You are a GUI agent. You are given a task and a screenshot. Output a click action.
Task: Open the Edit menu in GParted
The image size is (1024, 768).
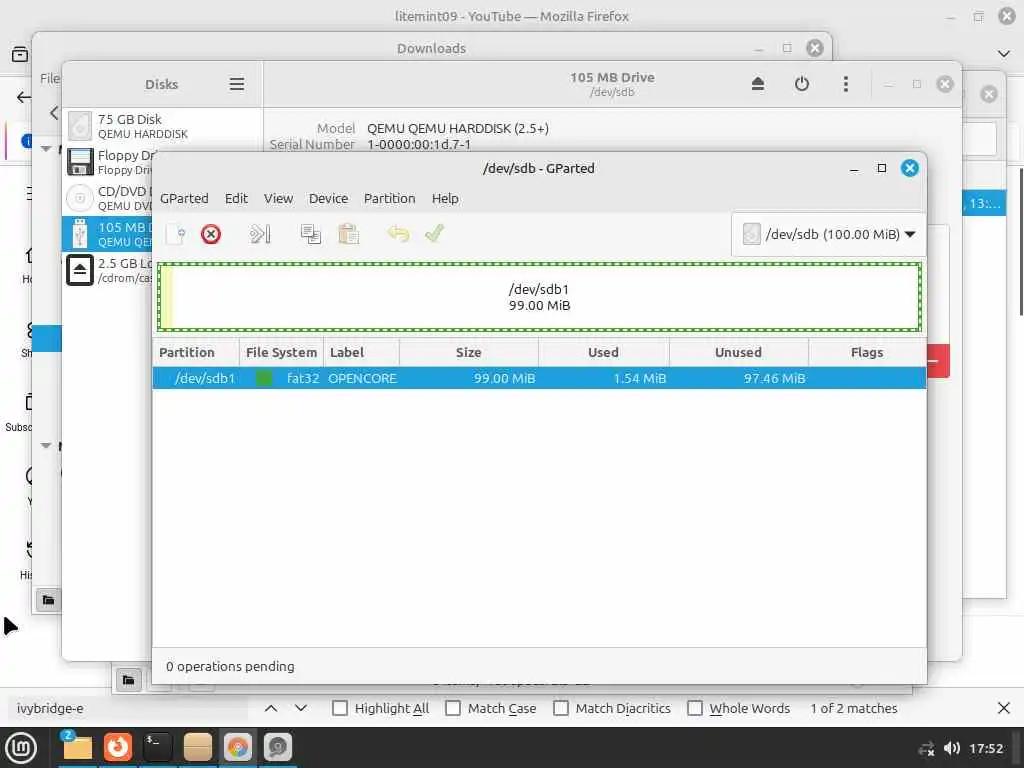236,198
